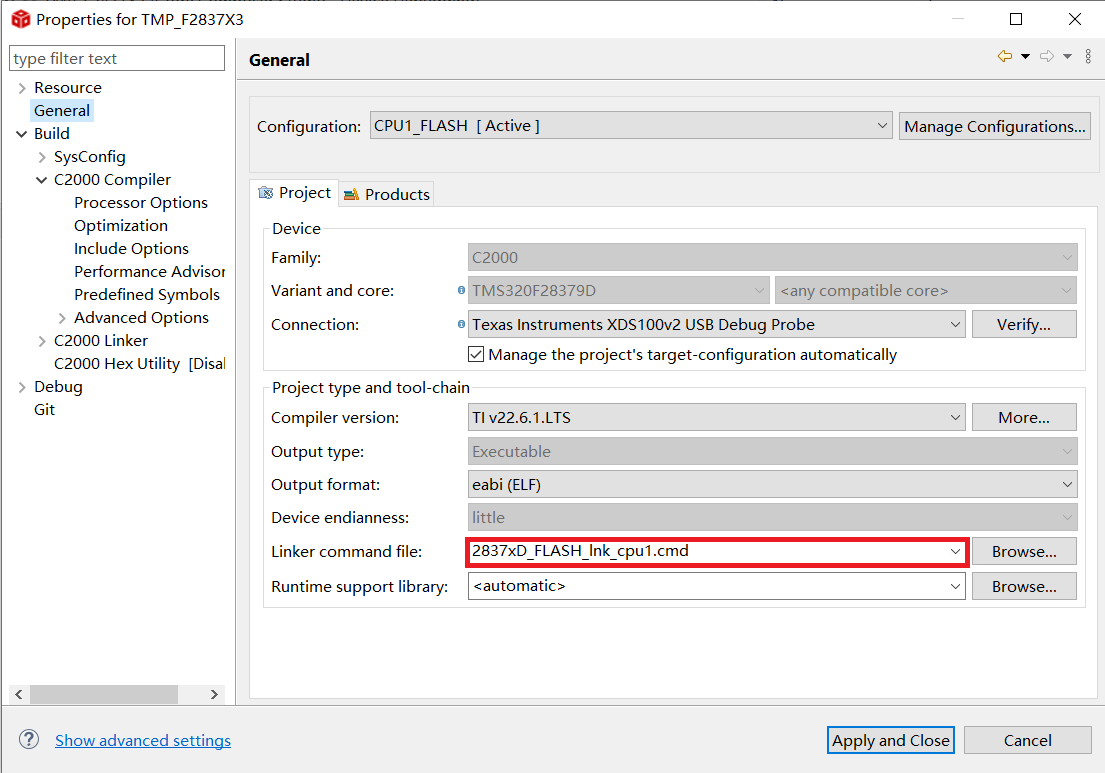Click the Manage Configurations button
This screenshot has width=1105, height=773.
pos(994,126)
